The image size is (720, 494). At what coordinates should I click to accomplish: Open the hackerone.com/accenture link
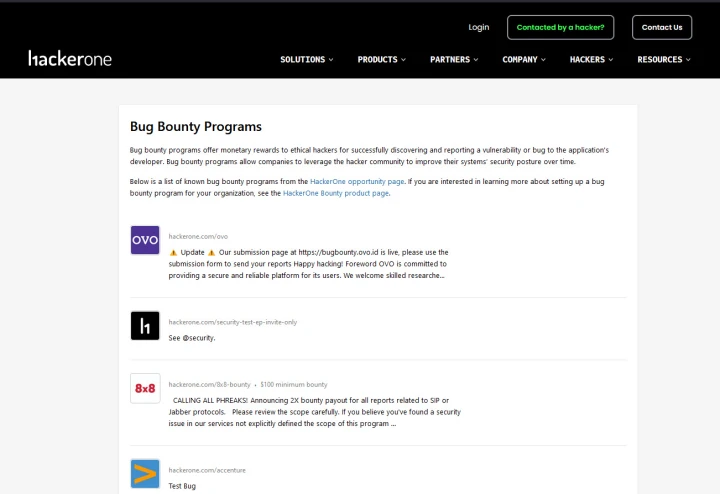pyautogui.click(x=207, y=470)
